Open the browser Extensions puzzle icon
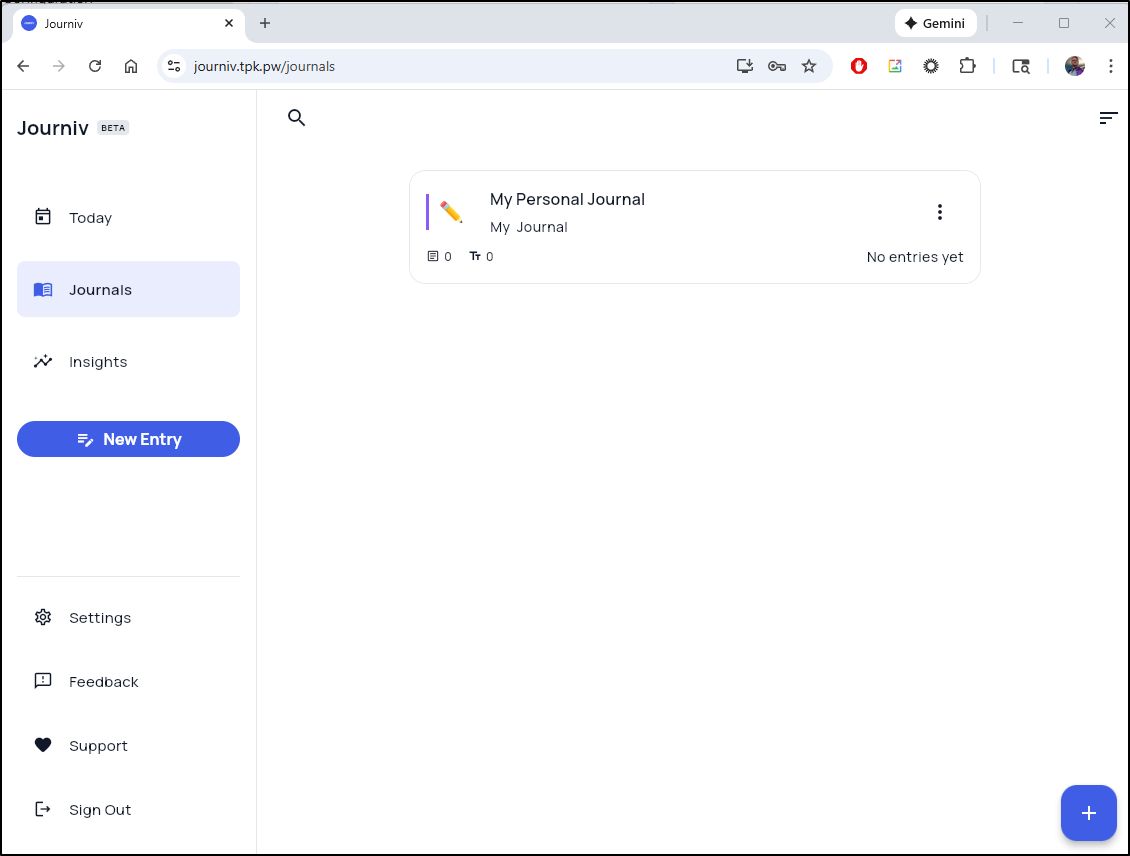The height and width of the screenshot is (856, 1130). [x=967, y=66]
